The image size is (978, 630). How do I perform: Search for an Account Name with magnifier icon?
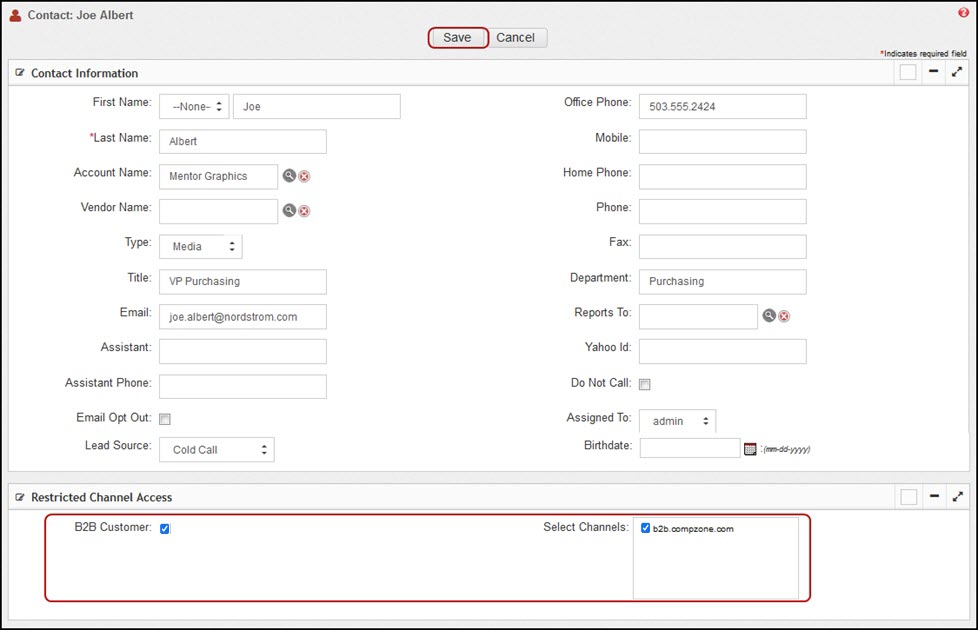[289, 176]
